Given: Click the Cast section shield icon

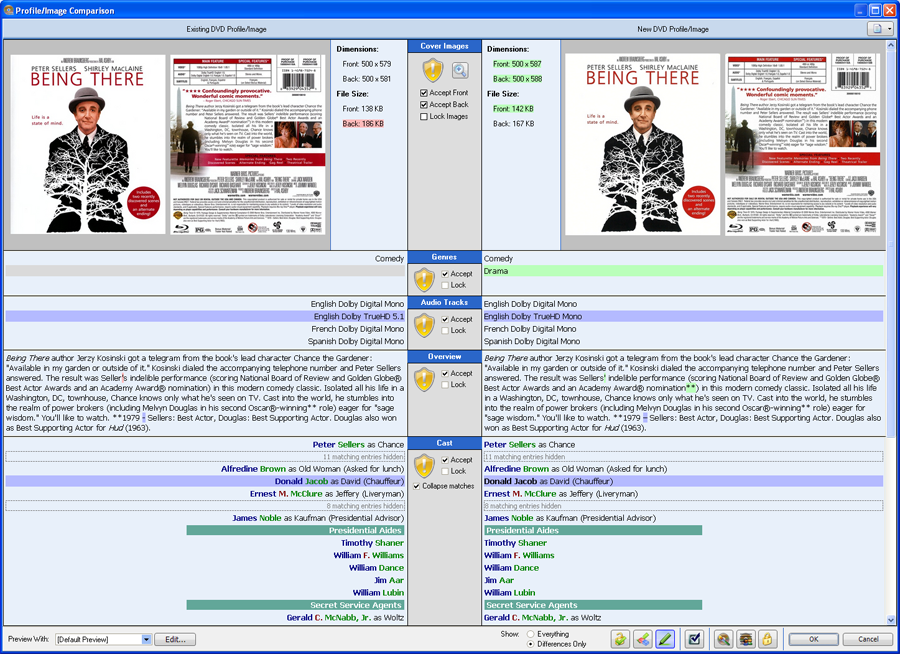Looking at the screenshot, I should tap(425, 465).
